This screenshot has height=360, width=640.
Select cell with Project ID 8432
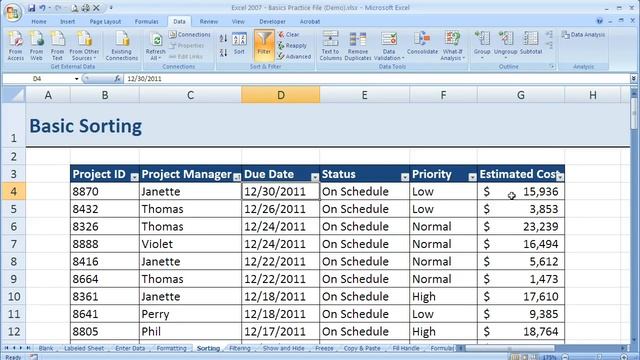104,209
